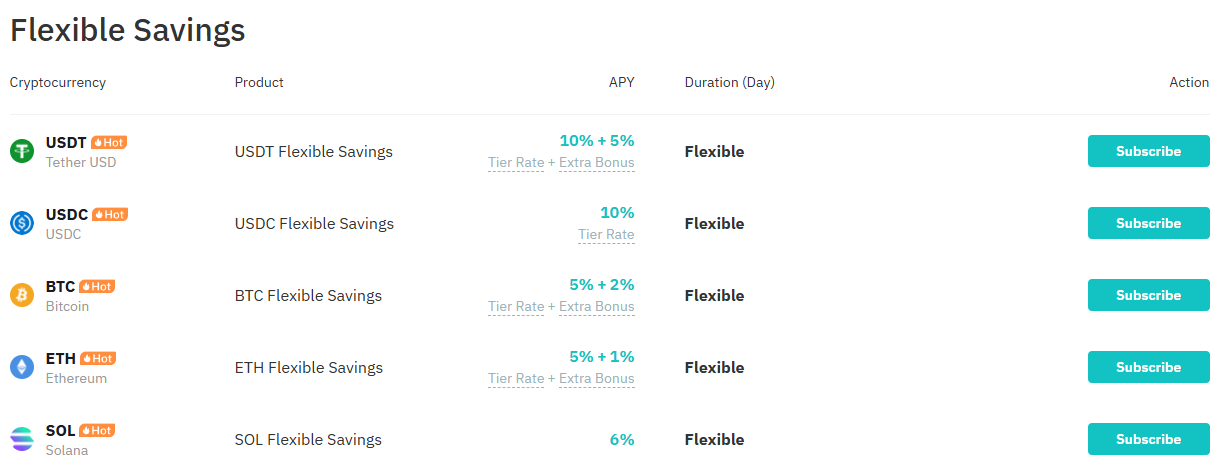
Task: Subscribe to USDC Flexible Savings
Action: click(1149, 223)
